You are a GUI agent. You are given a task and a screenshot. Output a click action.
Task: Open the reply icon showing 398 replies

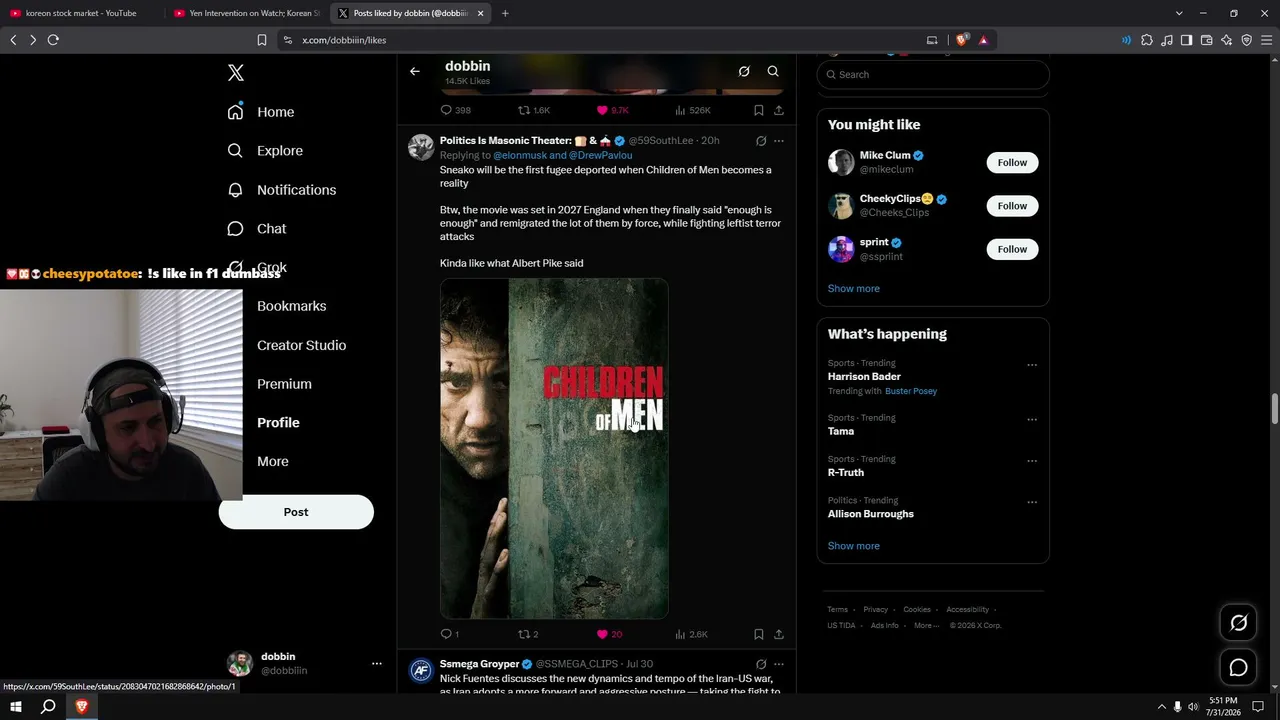click(x=455, y=110)
